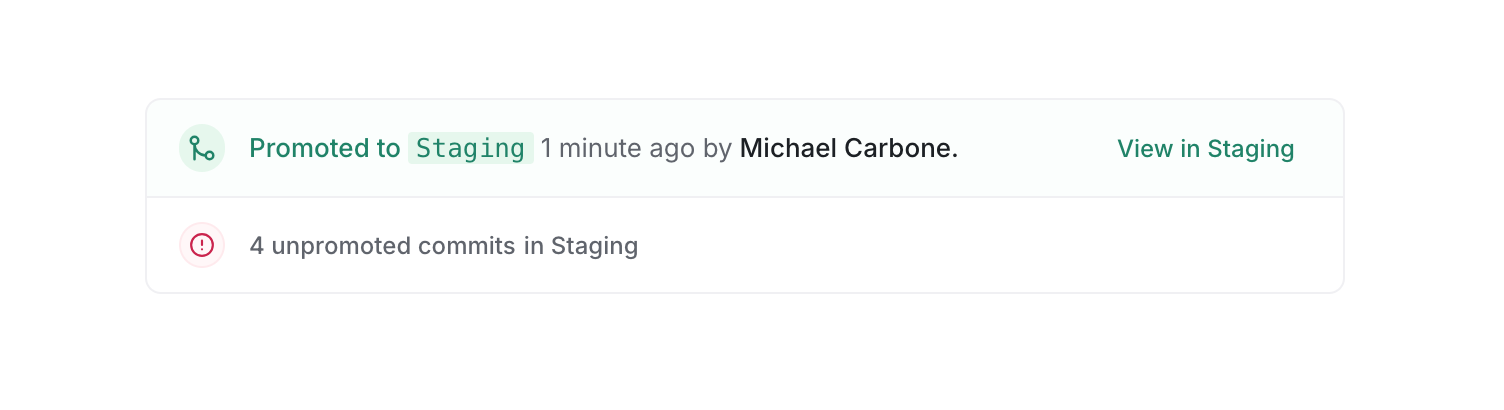1504x410 pixels.
Task: Click the red alert circle icon
Action: tap(202, 245)
